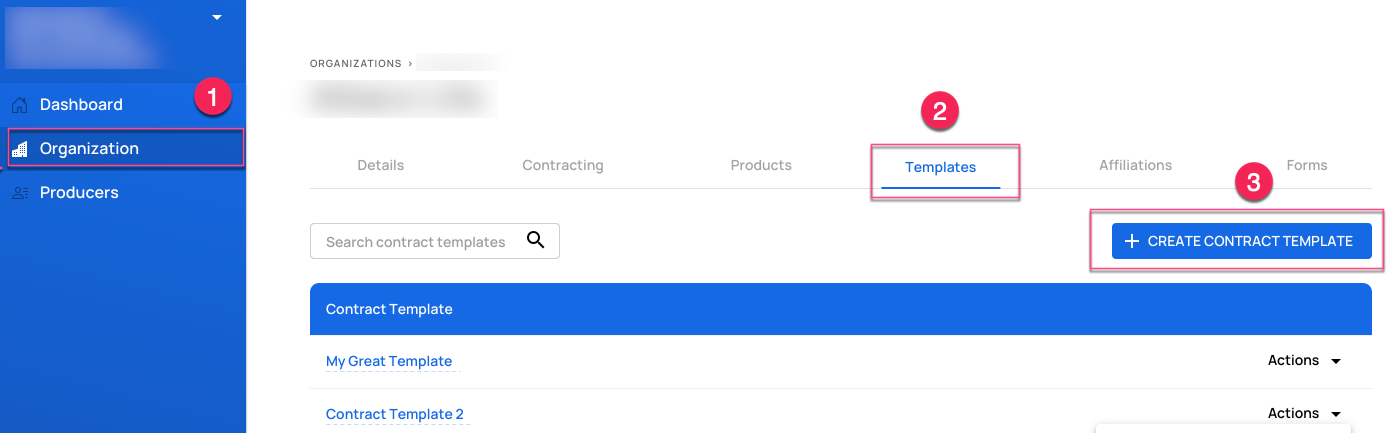
Task: Select the Templates tab
Action: click(x=941, y=167)
